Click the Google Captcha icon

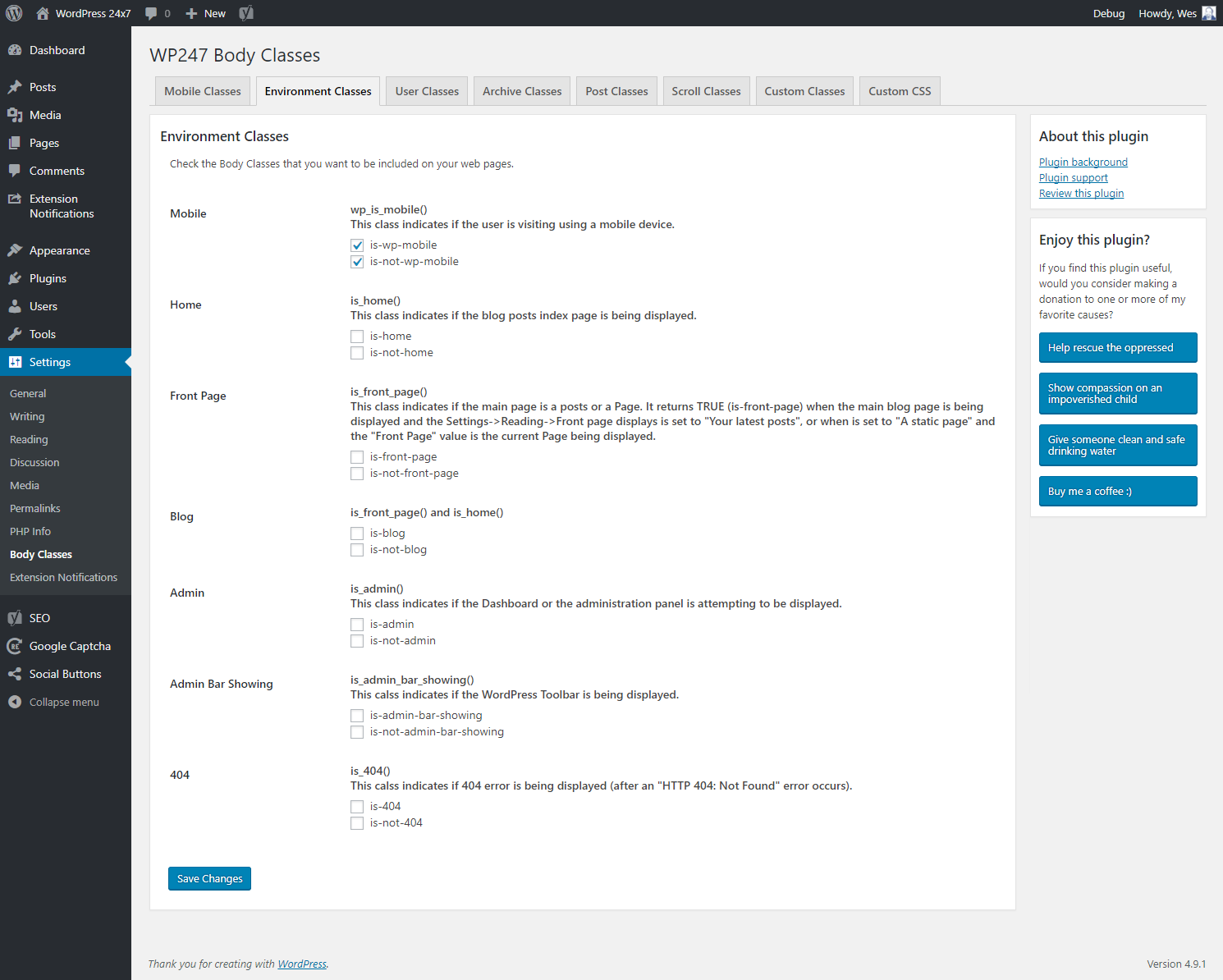(15, 646)
